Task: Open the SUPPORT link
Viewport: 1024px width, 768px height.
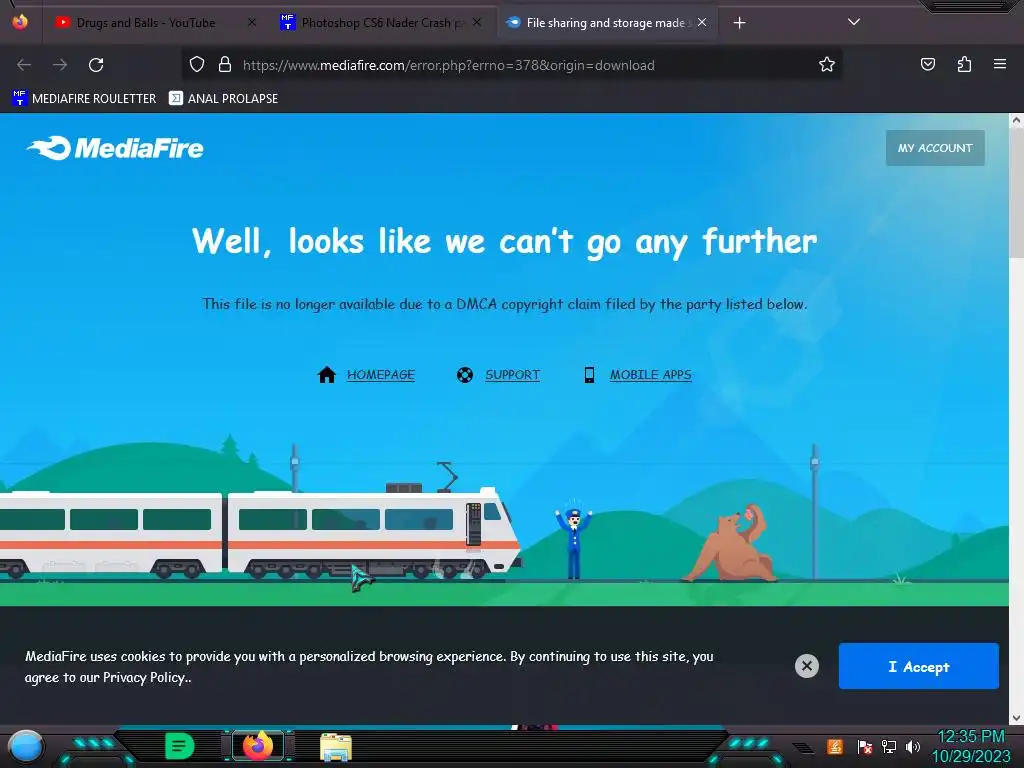Action: [512, 375]
